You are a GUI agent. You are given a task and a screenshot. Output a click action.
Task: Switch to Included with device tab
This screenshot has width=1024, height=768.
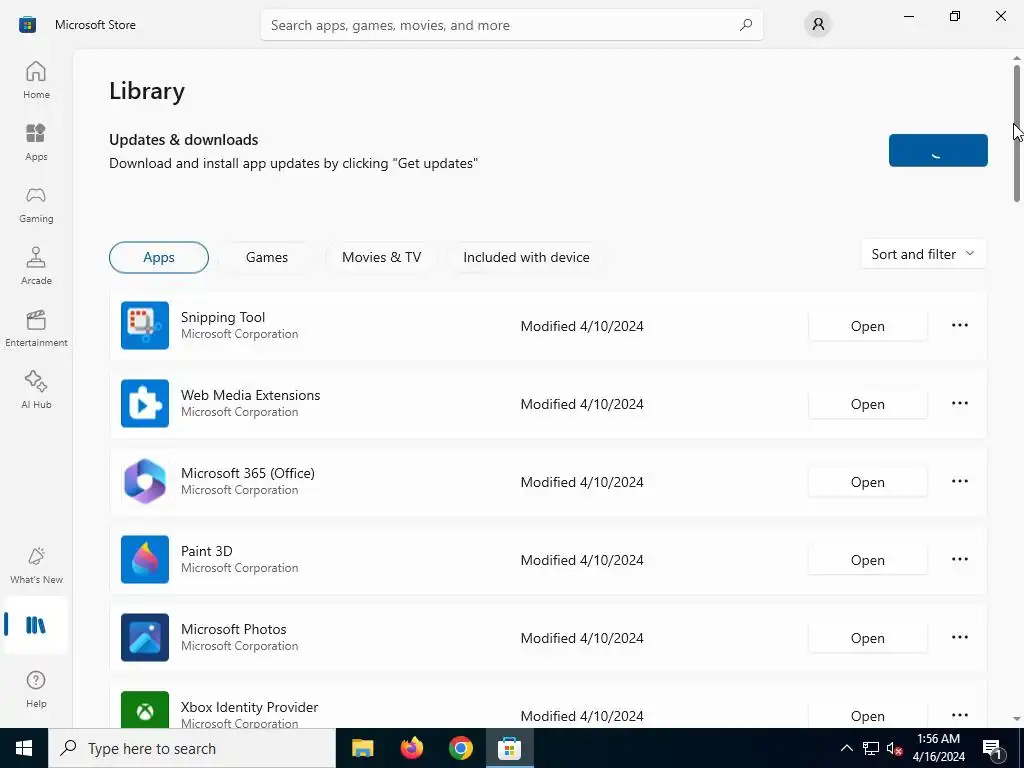point(526,257)
